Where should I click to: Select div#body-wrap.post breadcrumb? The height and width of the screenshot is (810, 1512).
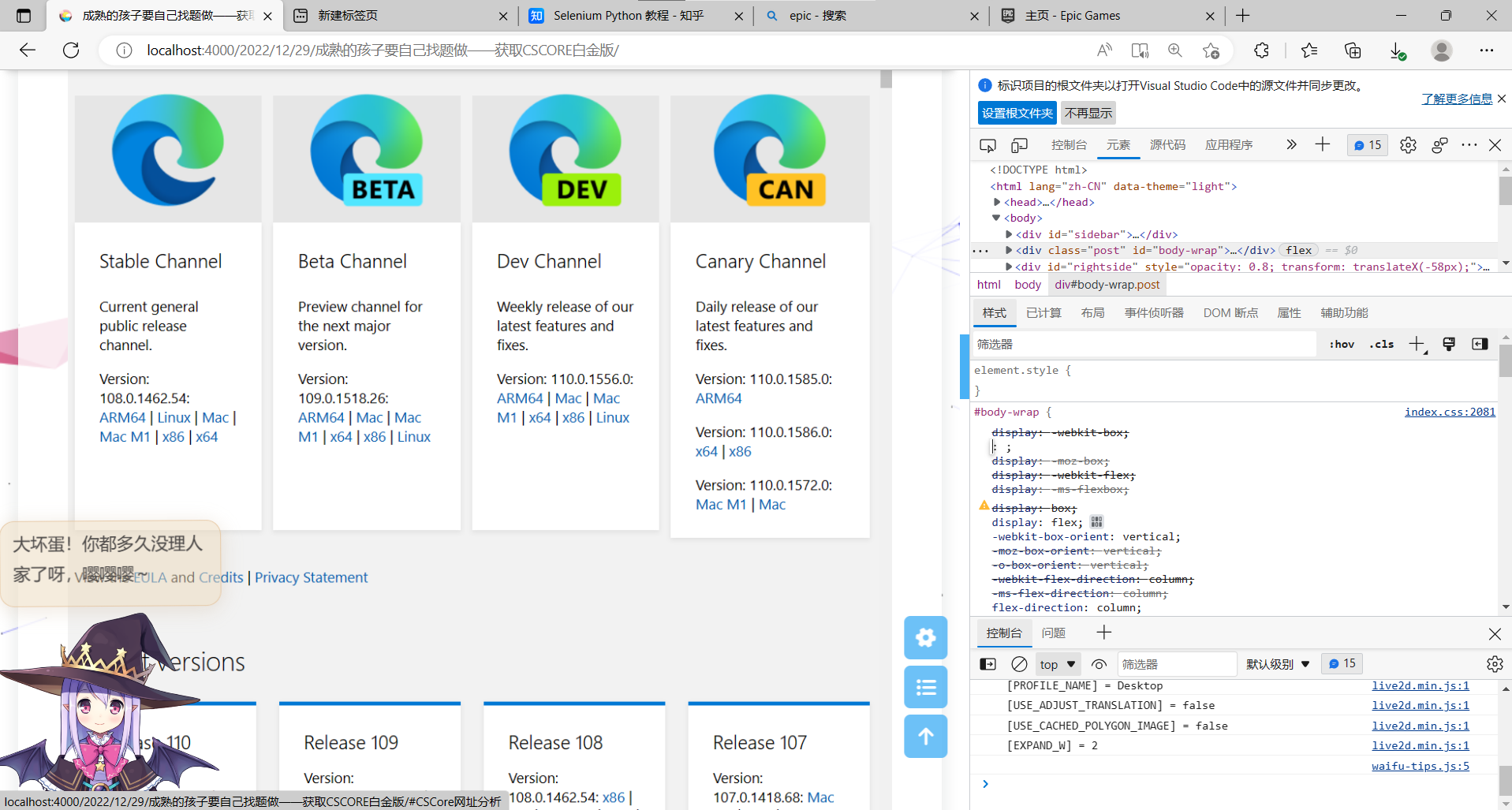tap(1107, 285)
